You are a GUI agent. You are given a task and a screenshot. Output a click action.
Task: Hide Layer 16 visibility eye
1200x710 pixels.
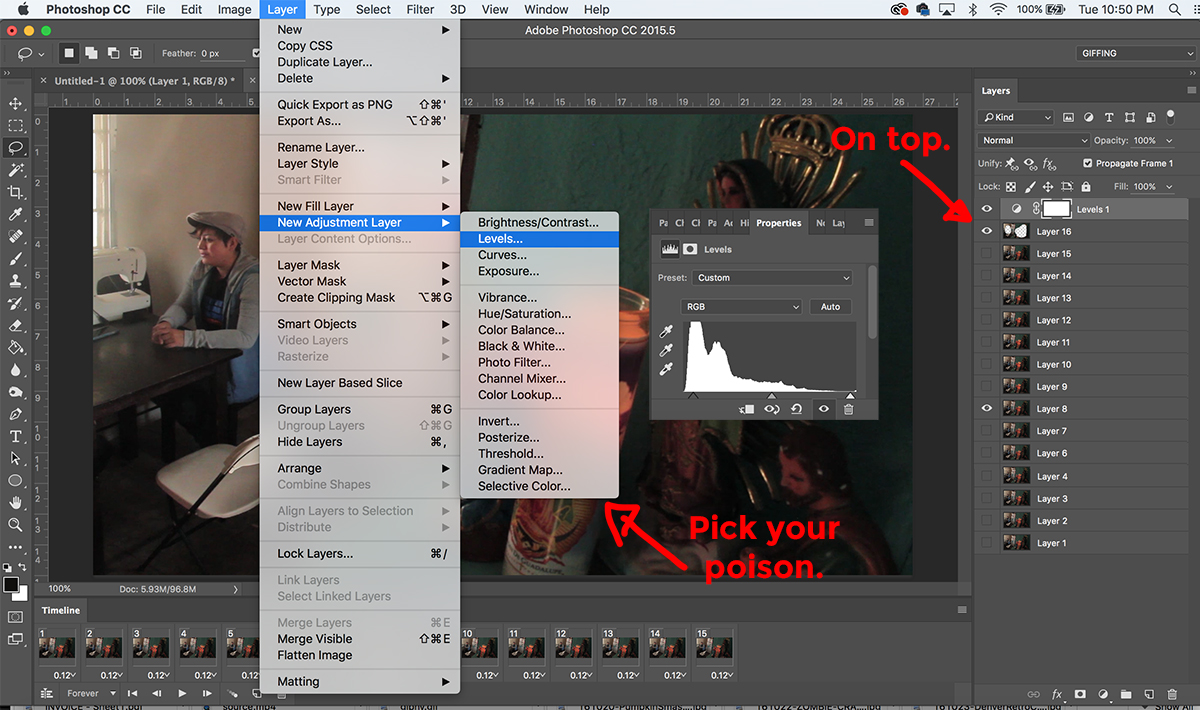(987, 231)
